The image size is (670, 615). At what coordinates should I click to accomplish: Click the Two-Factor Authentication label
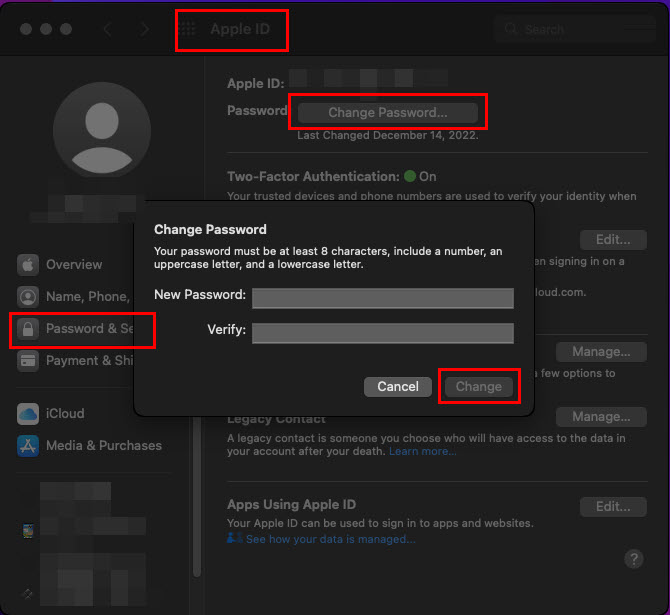click(x=313, y=177)
